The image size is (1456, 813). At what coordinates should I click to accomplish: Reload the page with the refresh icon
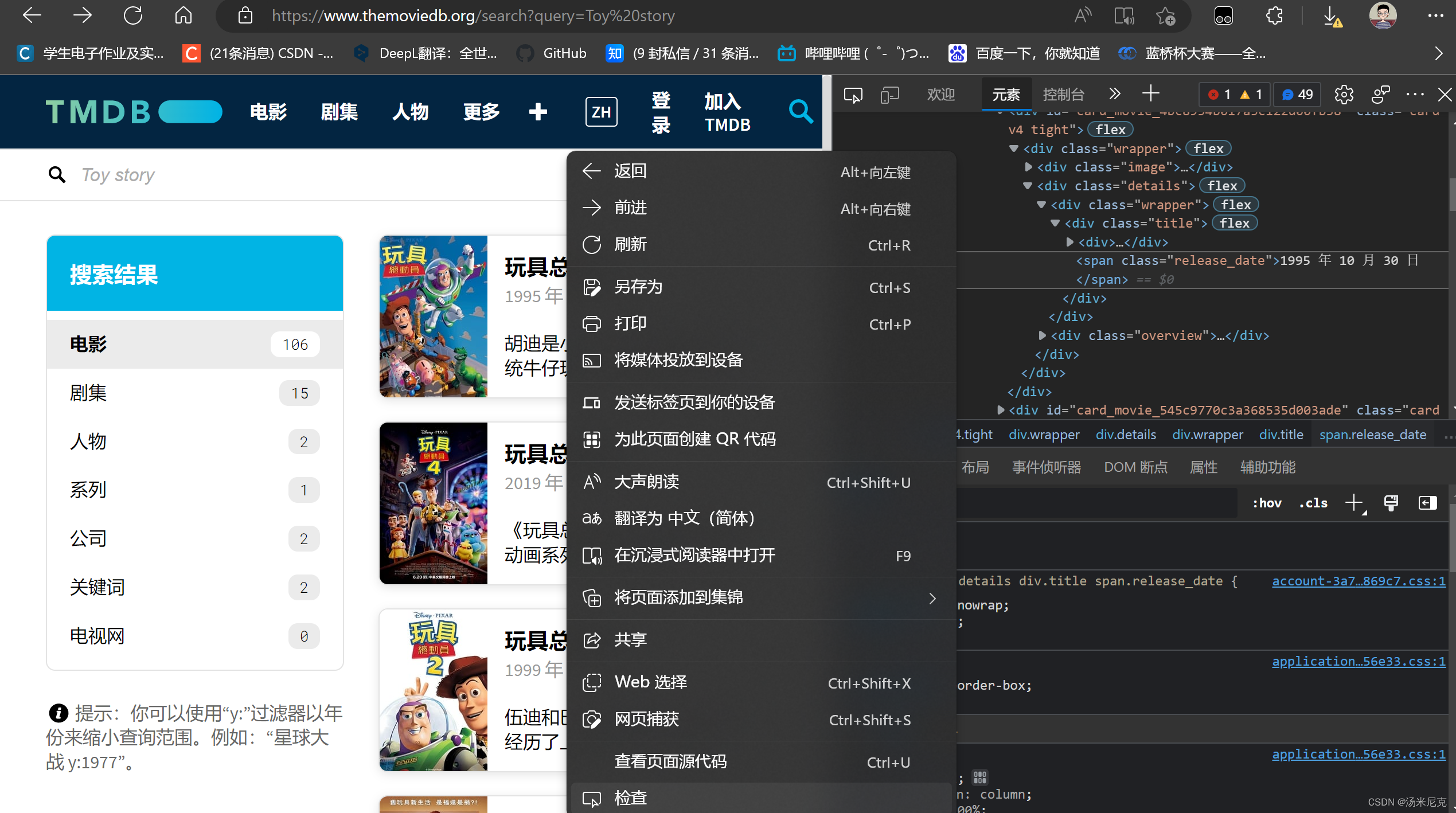(x=133, y=15)
